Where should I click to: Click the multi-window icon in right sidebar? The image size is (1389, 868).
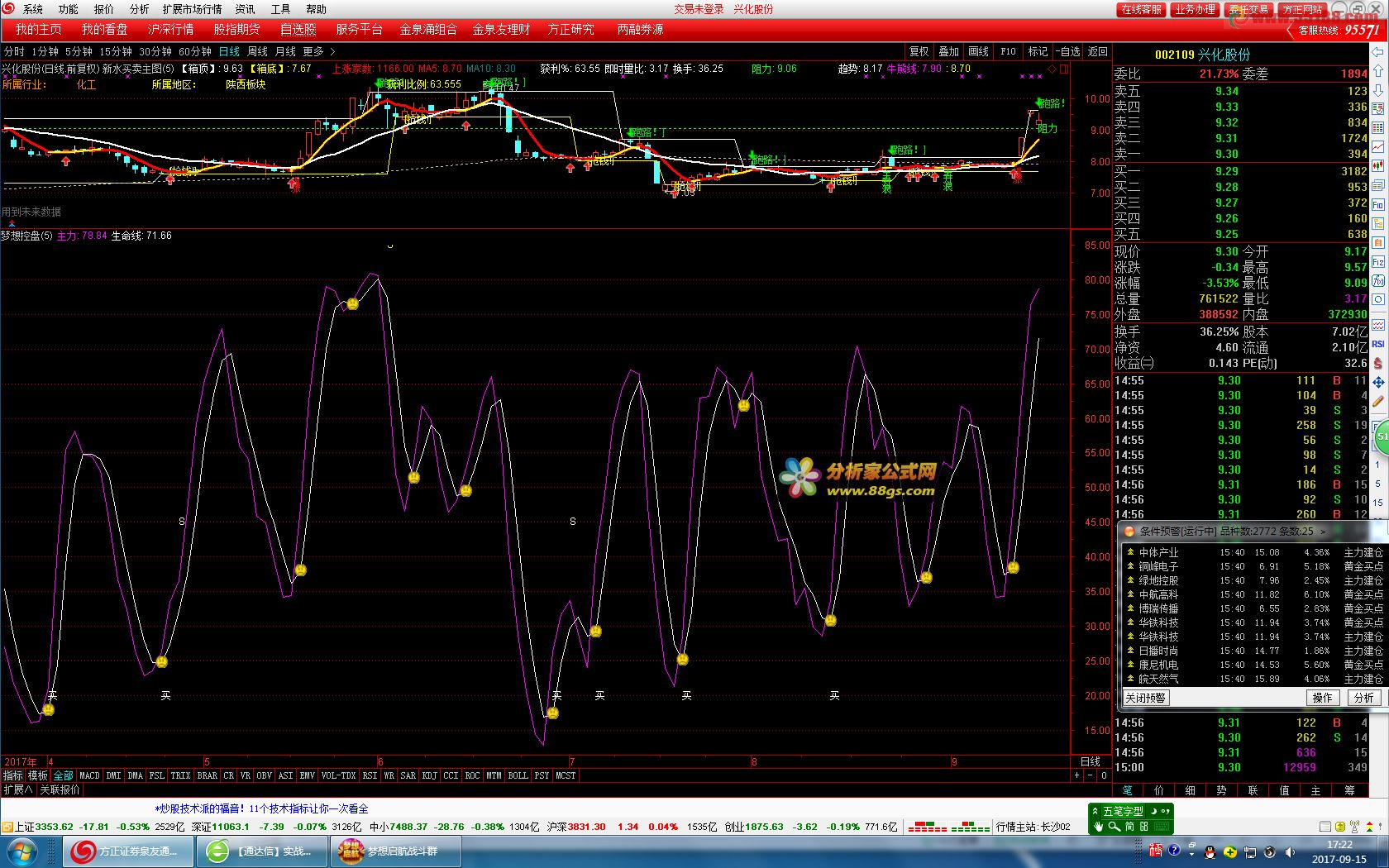tap(1378, 185)
